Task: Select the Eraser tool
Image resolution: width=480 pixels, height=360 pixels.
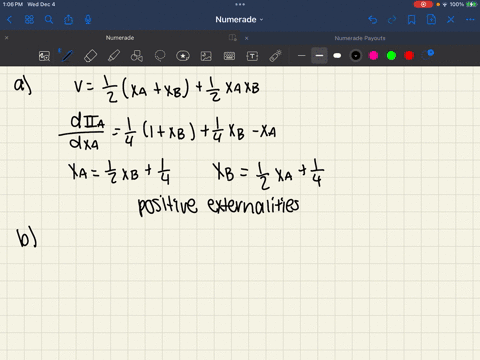Action: point(90,56)
